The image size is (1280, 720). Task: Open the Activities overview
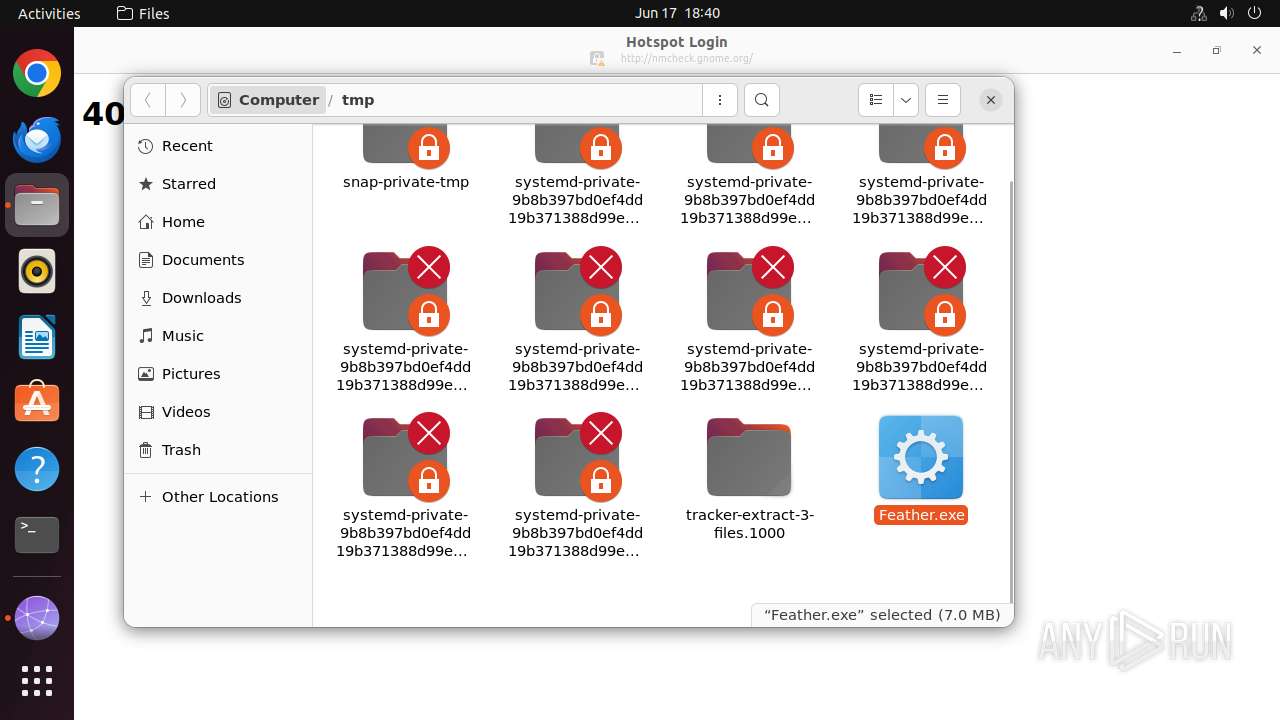coord(49,13)
